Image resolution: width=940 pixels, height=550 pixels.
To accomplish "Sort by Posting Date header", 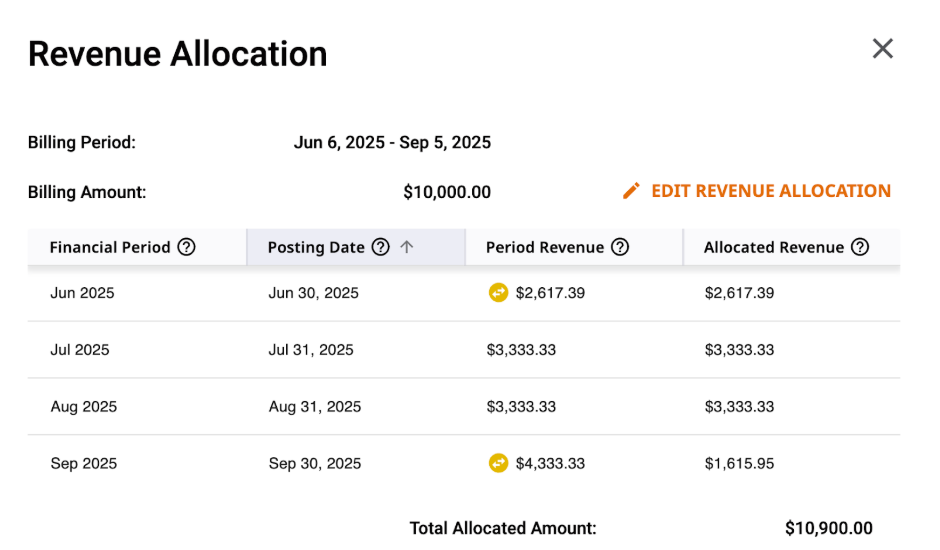I will pyautogui.click(x=316, y=247).
